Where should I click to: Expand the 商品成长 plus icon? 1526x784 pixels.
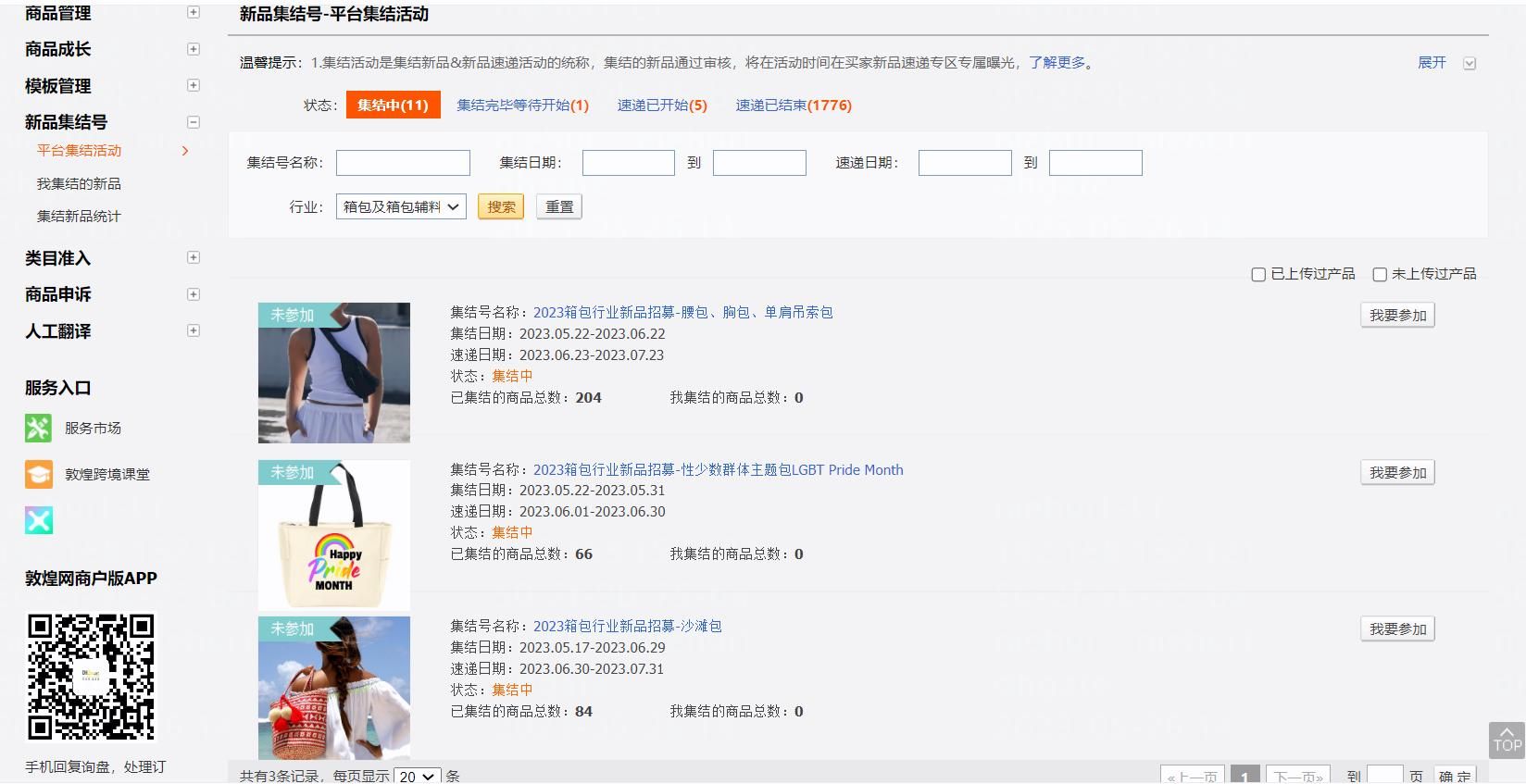click(194, 49)
